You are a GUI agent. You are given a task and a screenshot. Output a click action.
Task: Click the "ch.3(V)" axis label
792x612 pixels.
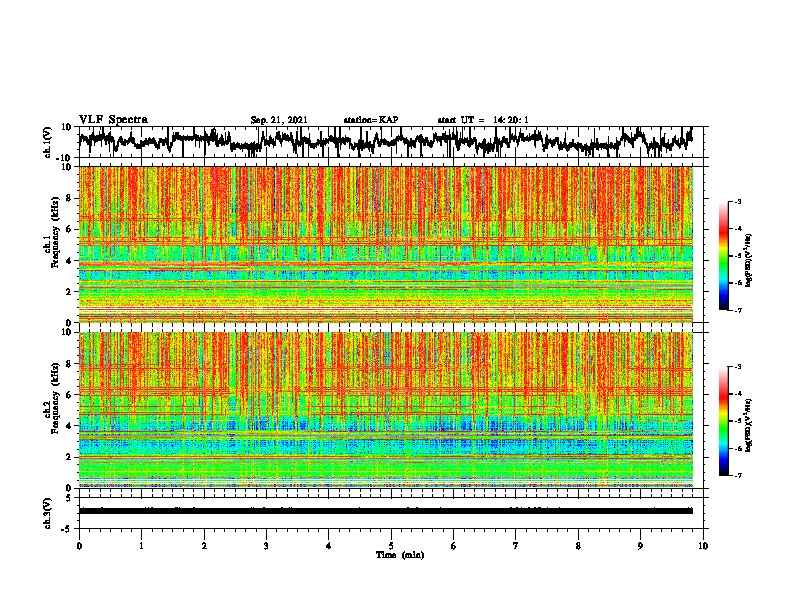[x=48, y=513]
